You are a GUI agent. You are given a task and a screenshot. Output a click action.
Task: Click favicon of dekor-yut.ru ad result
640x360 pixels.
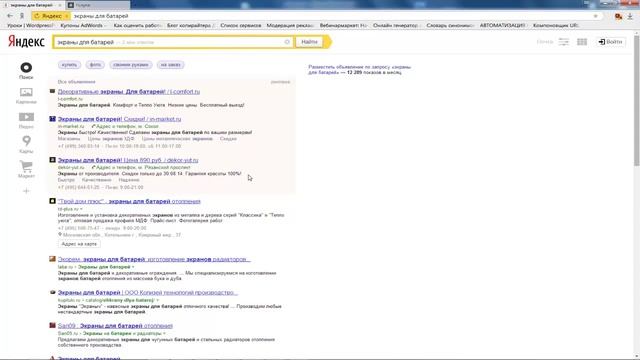pos(52,160)
